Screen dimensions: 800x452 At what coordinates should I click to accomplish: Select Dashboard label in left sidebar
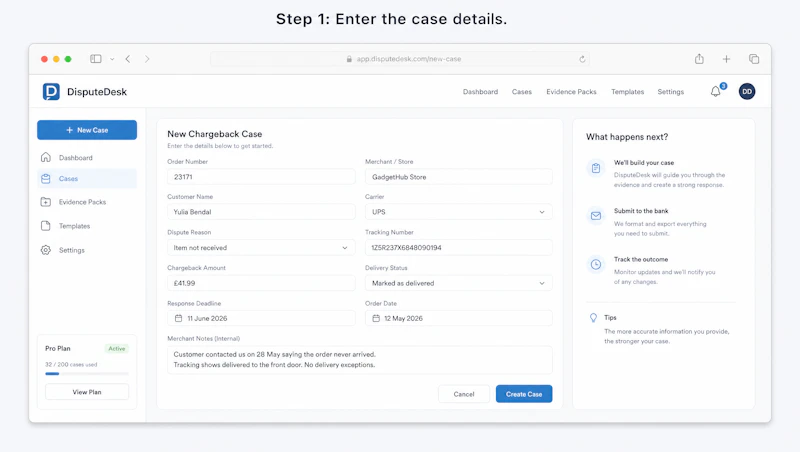(76, 158)
